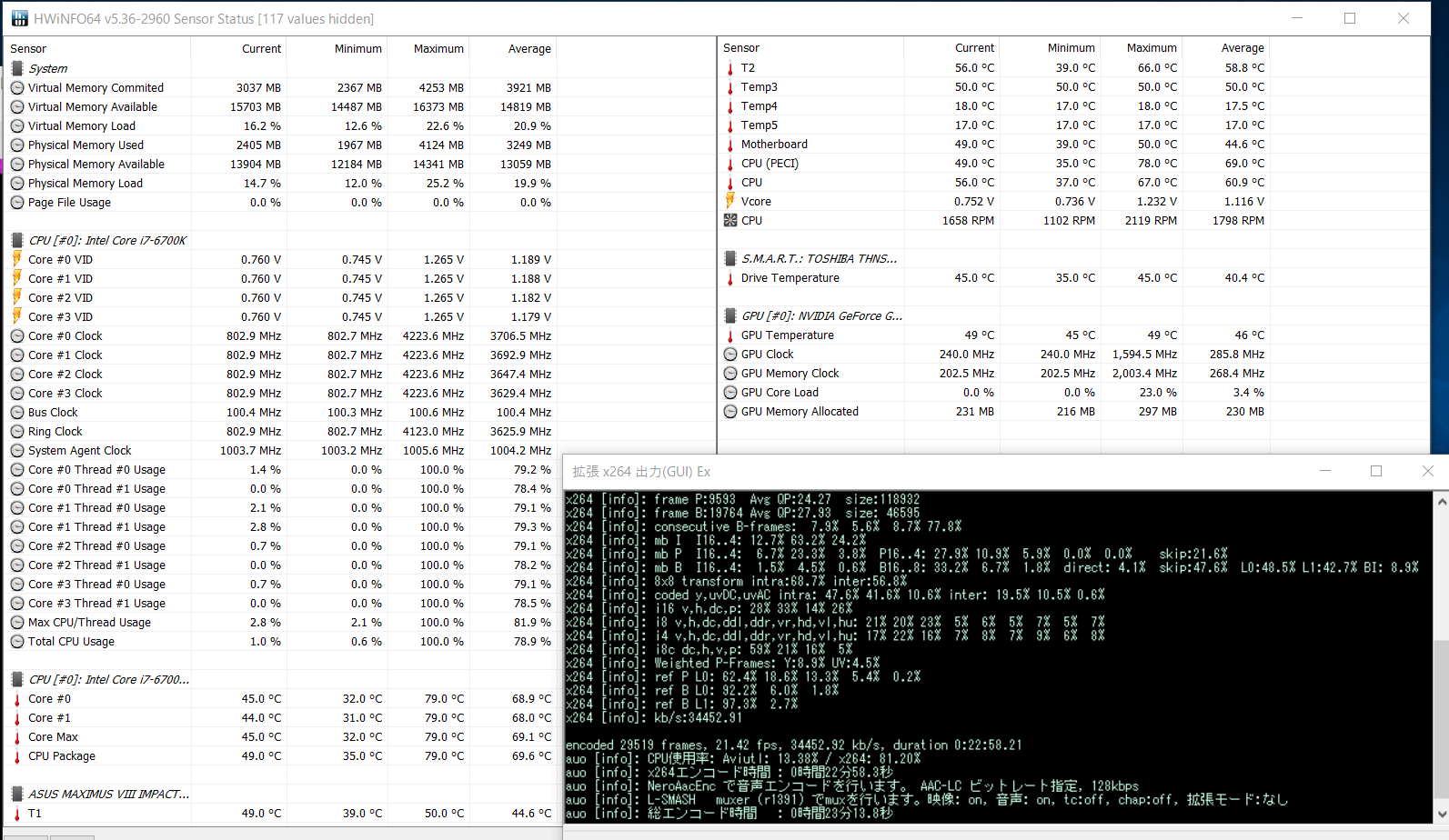Click the encoded 29519 frames line in x264 log

(793, 745)
